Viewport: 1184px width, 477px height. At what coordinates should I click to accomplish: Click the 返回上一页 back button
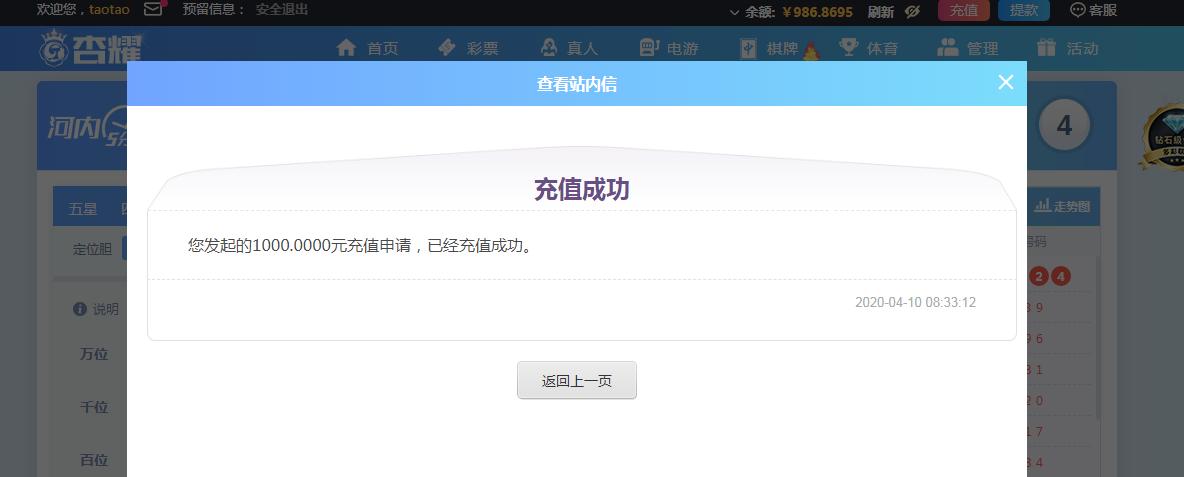[x=577, y=381]
